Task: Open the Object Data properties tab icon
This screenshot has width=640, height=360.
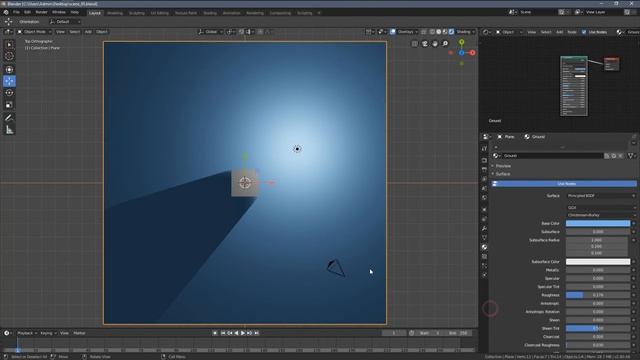Action: (484, 238)
